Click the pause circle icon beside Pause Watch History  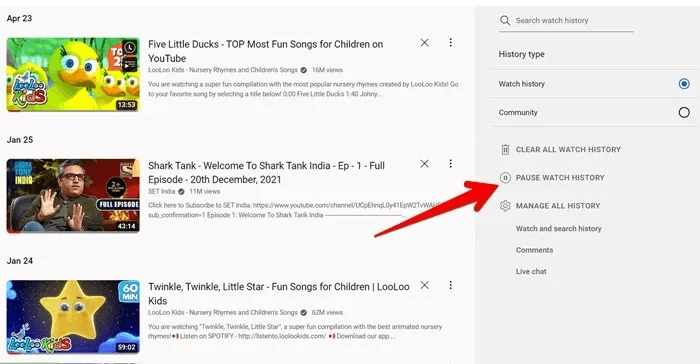(x=505, y=178)
